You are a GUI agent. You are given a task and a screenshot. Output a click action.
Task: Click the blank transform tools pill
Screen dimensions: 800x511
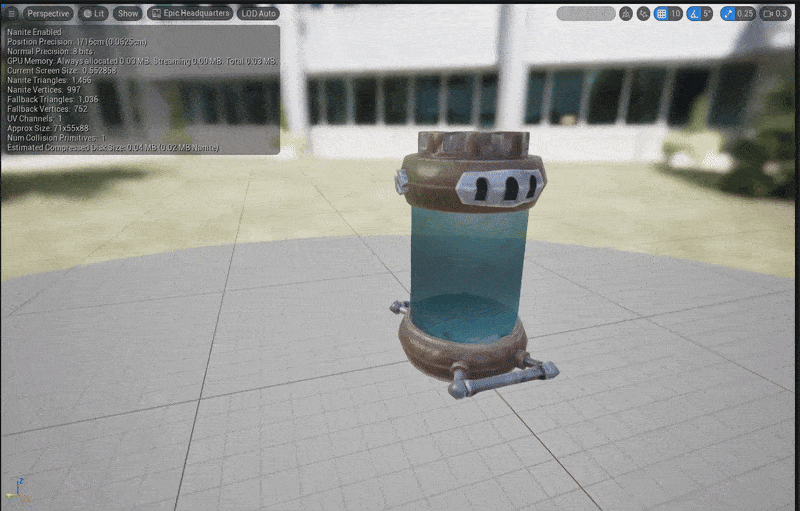click(x=586, y=14)
